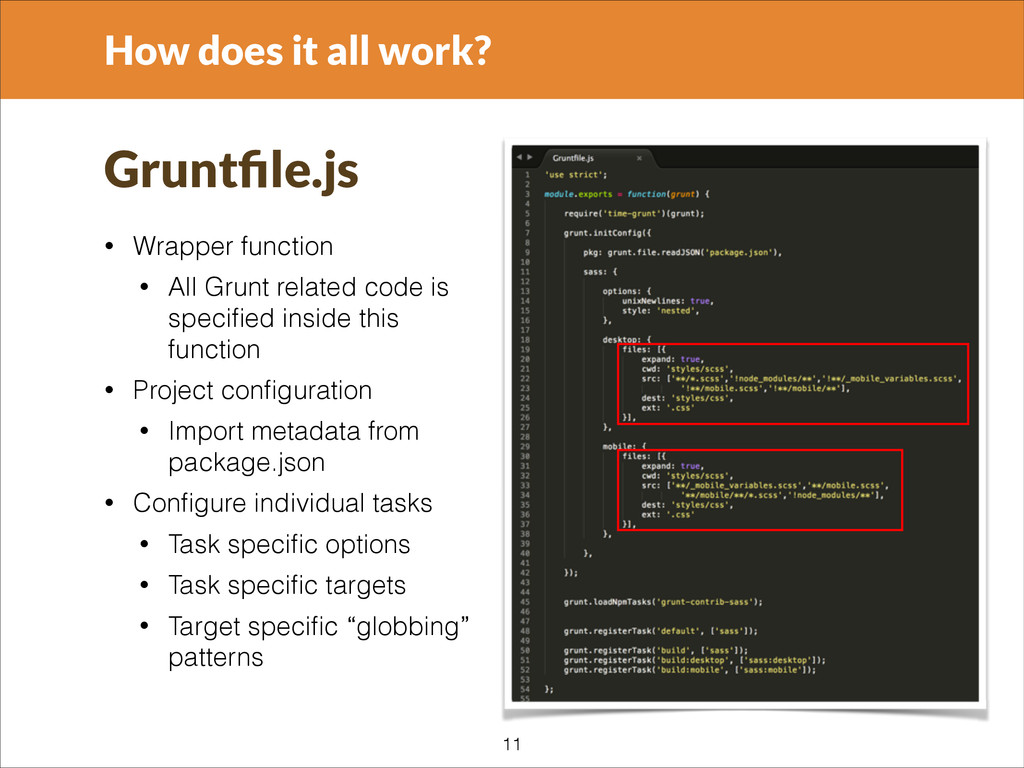This screenshot has height=768, width=1024.
Task: Click the 'Target specific "globbing" patterns' bullet
Action: [319, 641]
